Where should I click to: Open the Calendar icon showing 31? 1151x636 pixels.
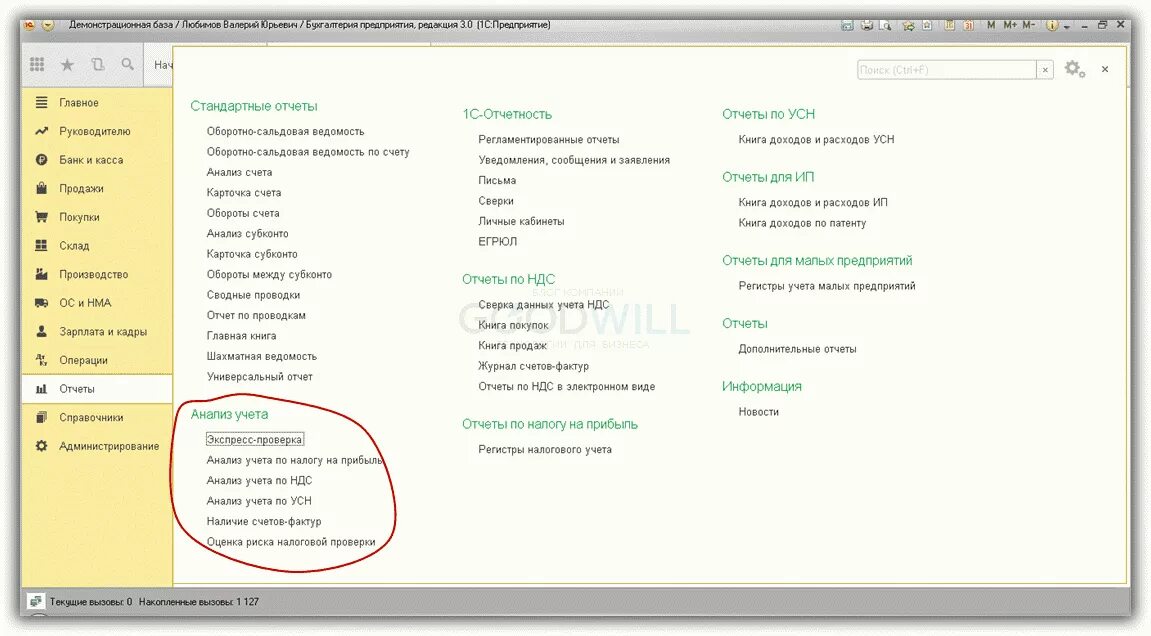pyautogui.click(x=969, y=25)
